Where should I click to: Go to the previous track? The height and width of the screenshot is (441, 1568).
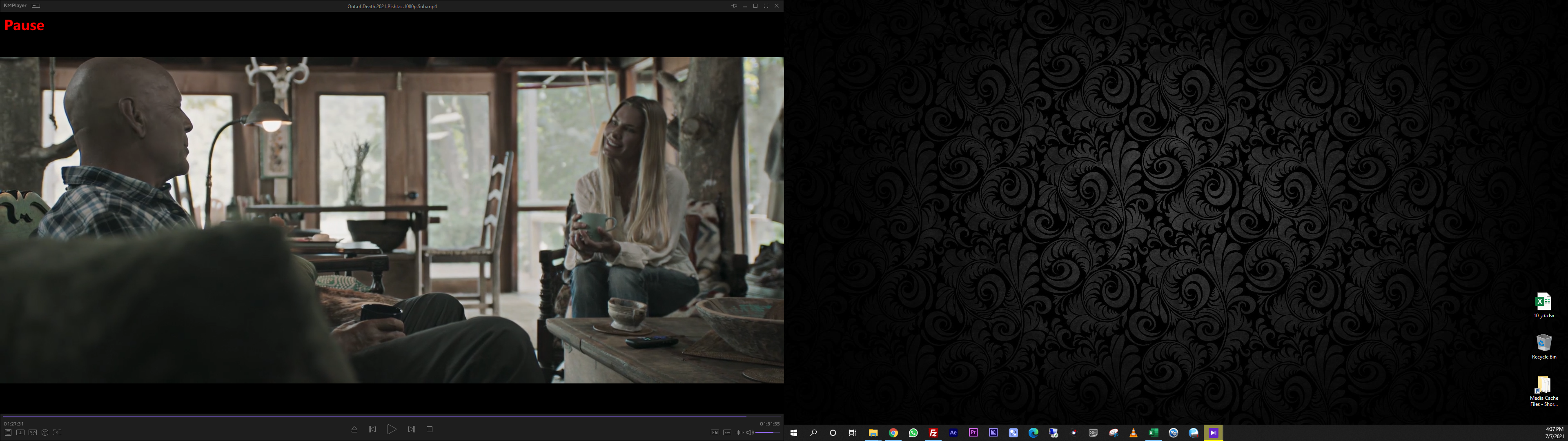[x=372, y=430]
